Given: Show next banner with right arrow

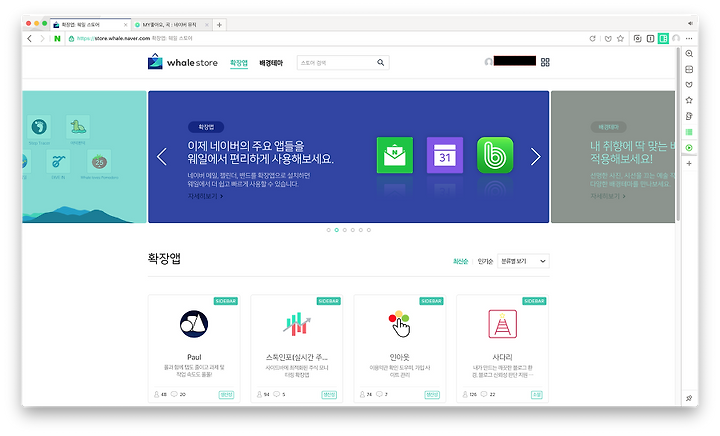Looking at the screenshot, I should [x=536, y=157].
